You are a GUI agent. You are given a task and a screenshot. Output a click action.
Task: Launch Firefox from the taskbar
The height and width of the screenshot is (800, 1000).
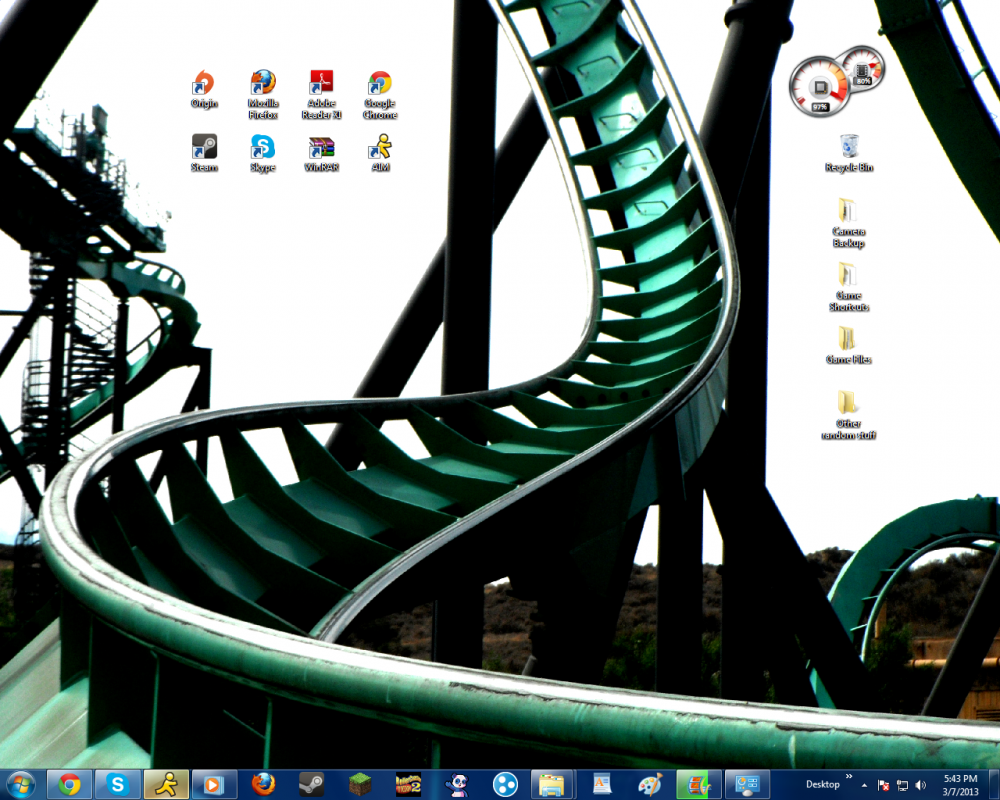263,784
